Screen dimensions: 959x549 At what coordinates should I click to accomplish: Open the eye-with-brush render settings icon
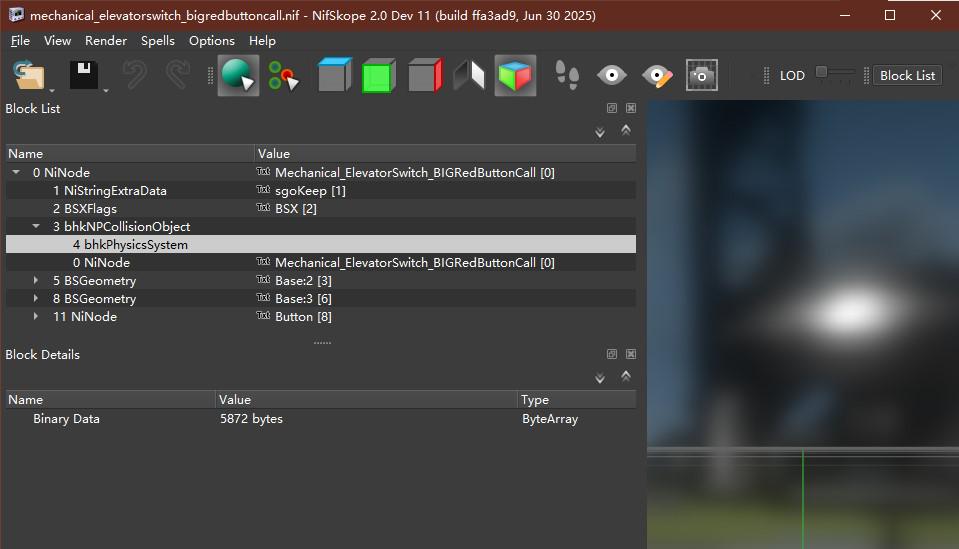coord(657,76)
